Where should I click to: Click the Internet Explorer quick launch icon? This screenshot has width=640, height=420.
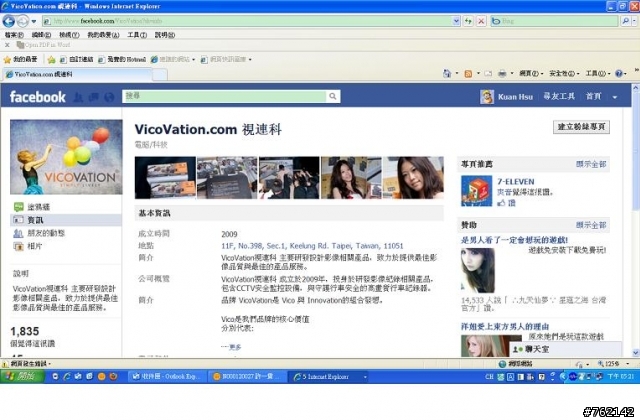tap(67, 376)
